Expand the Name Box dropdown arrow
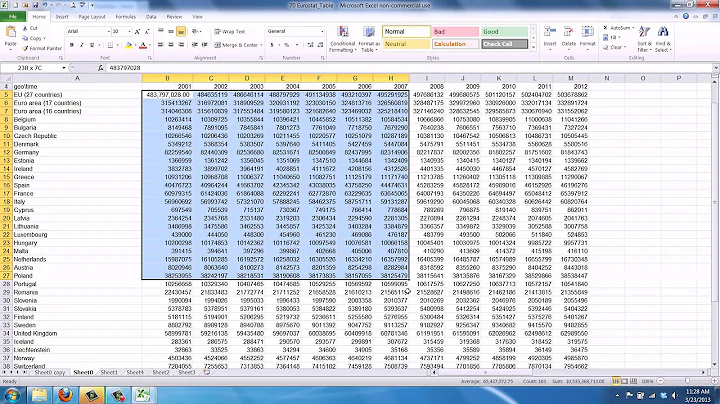The image size is (720, 404). click(x=64, y=68)
